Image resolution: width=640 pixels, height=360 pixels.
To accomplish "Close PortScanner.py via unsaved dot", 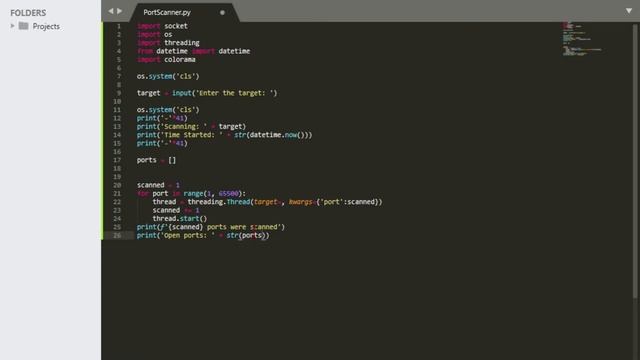I will [x=222, y=13].
